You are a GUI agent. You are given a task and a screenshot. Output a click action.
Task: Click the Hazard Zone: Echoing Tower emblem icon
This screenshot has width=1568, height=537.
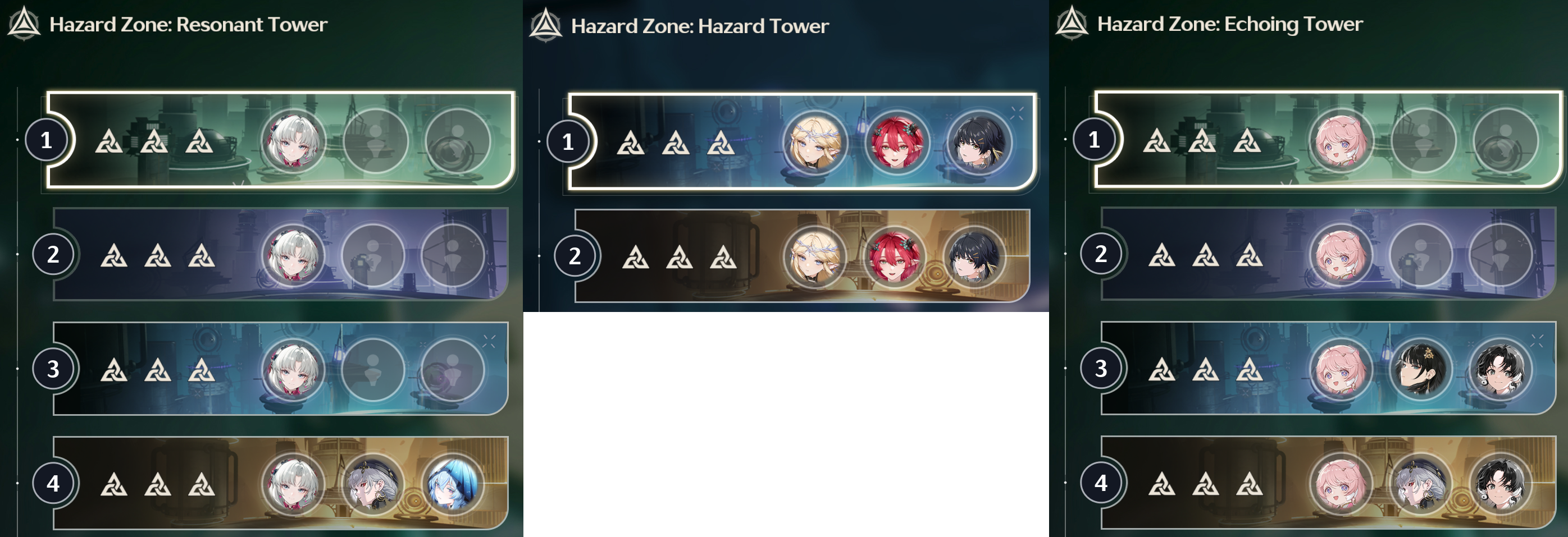1072,23
